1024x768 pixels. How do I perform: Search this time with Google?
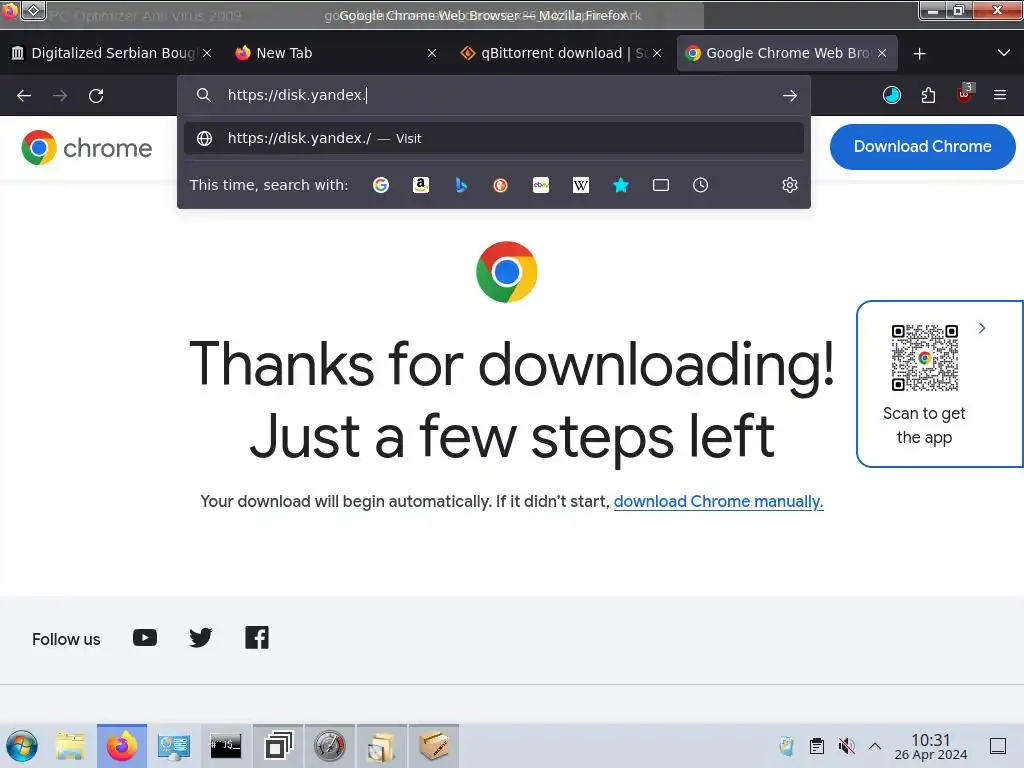[381, 185]
